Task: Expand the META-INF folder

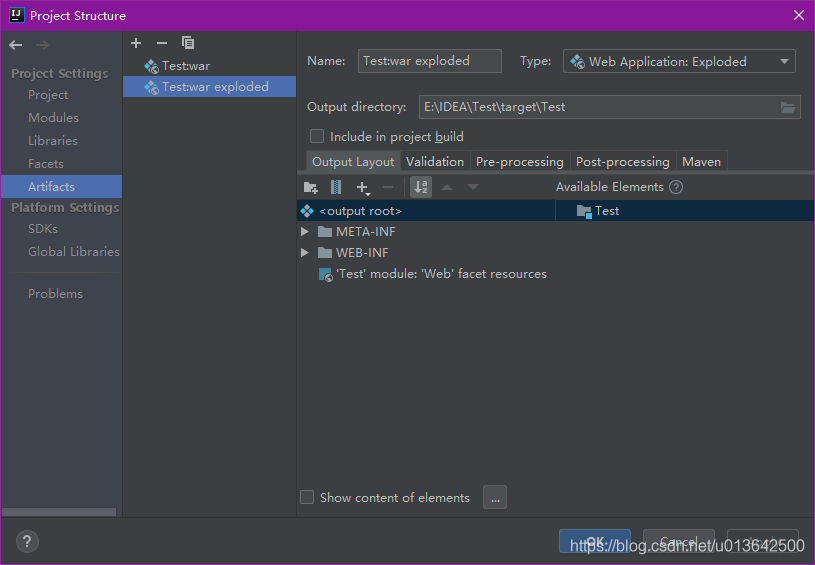Action: (305, 232)
